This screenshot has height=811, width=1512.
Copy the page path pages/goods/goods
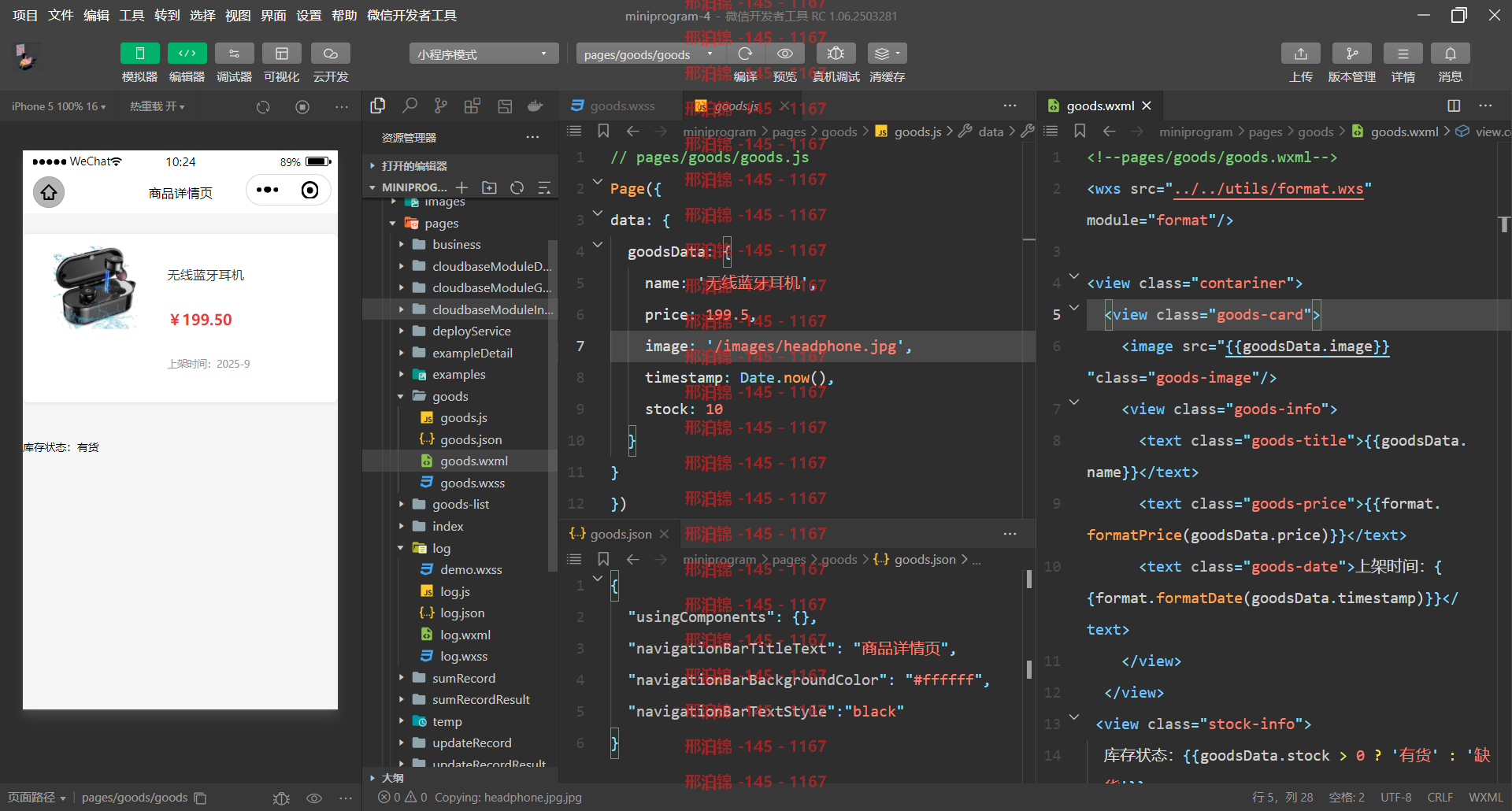pos(200,798)
